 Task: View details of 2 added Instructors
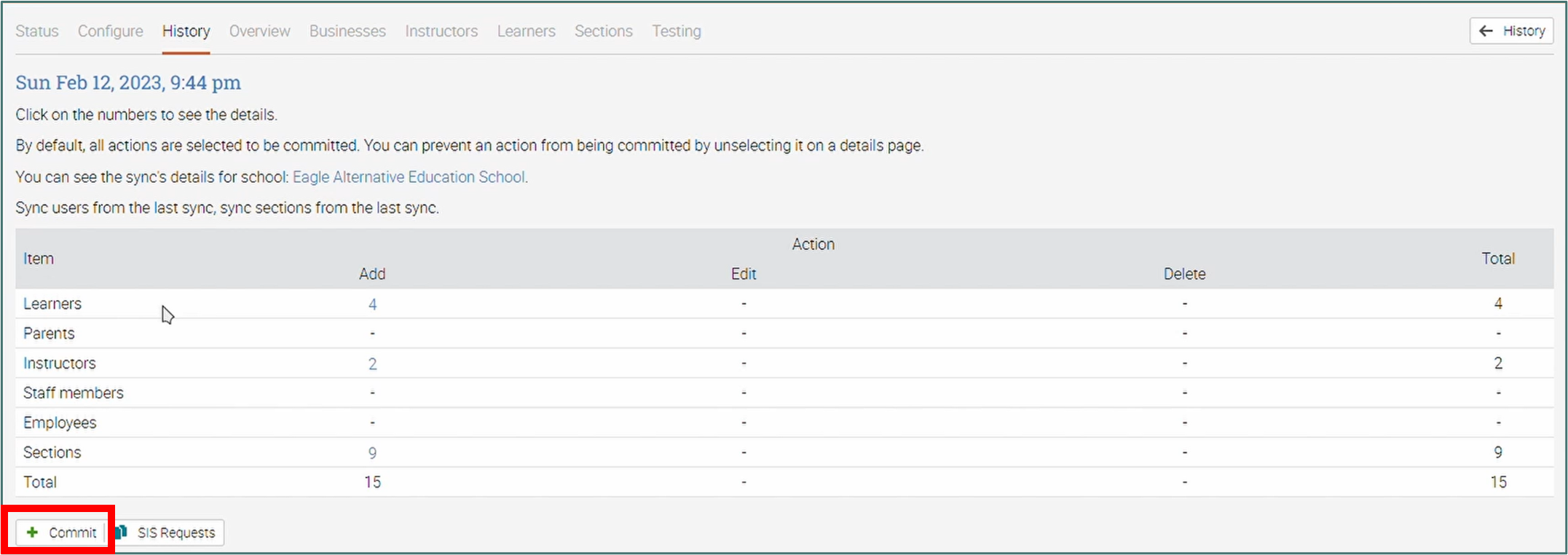(372, 363)
